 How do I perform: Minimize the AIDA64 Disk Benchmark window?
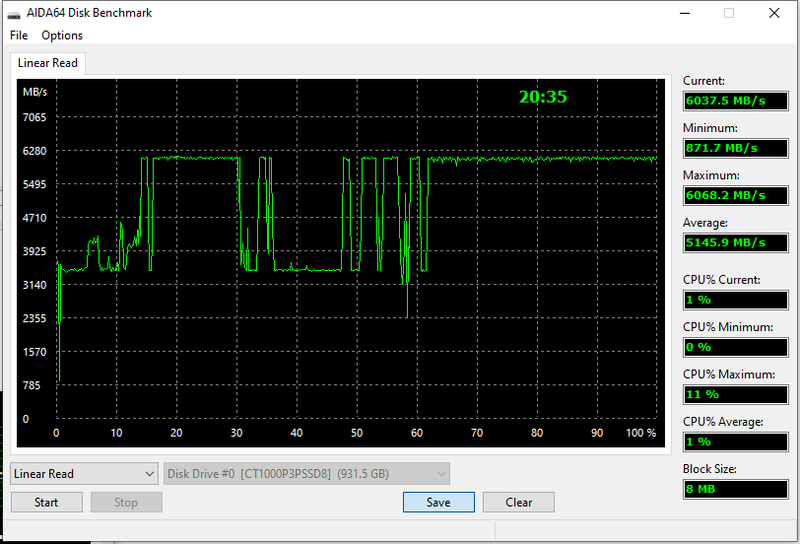[685, 13]
